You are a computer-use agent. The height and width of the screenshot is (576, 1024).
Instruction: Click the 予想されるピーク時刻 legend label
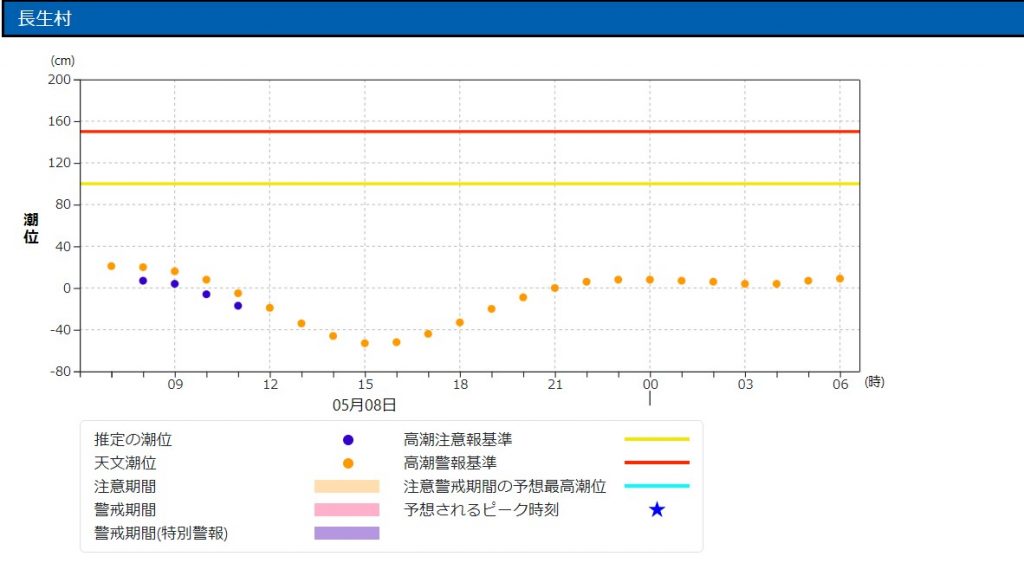point(481,510)
